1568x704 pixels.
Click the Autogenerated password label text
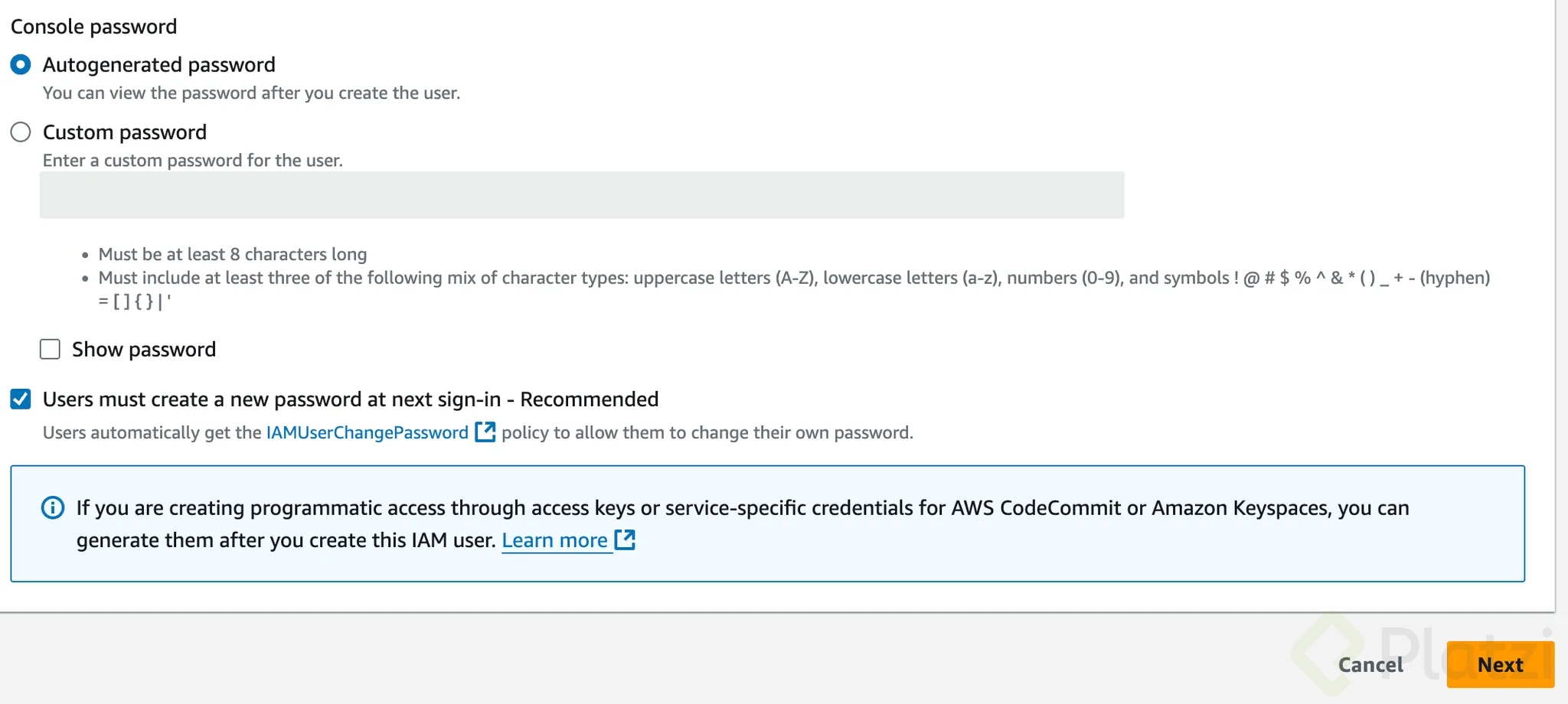pyautogui.click(x=158, y=65)
